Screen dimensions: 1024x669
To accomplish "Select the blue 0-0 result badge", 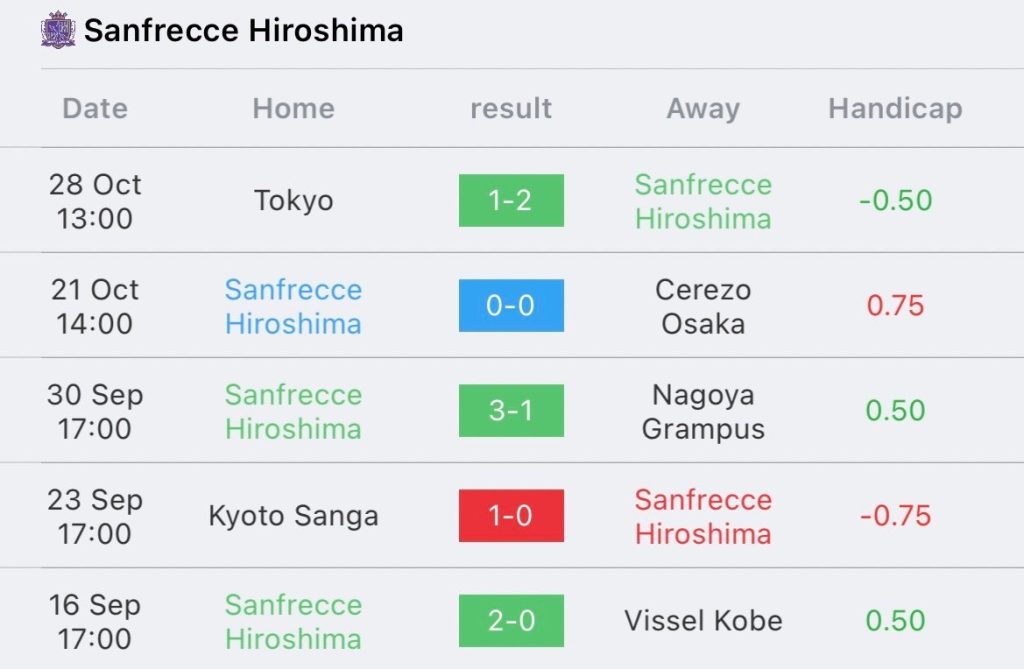I will (x=511, y=306).
